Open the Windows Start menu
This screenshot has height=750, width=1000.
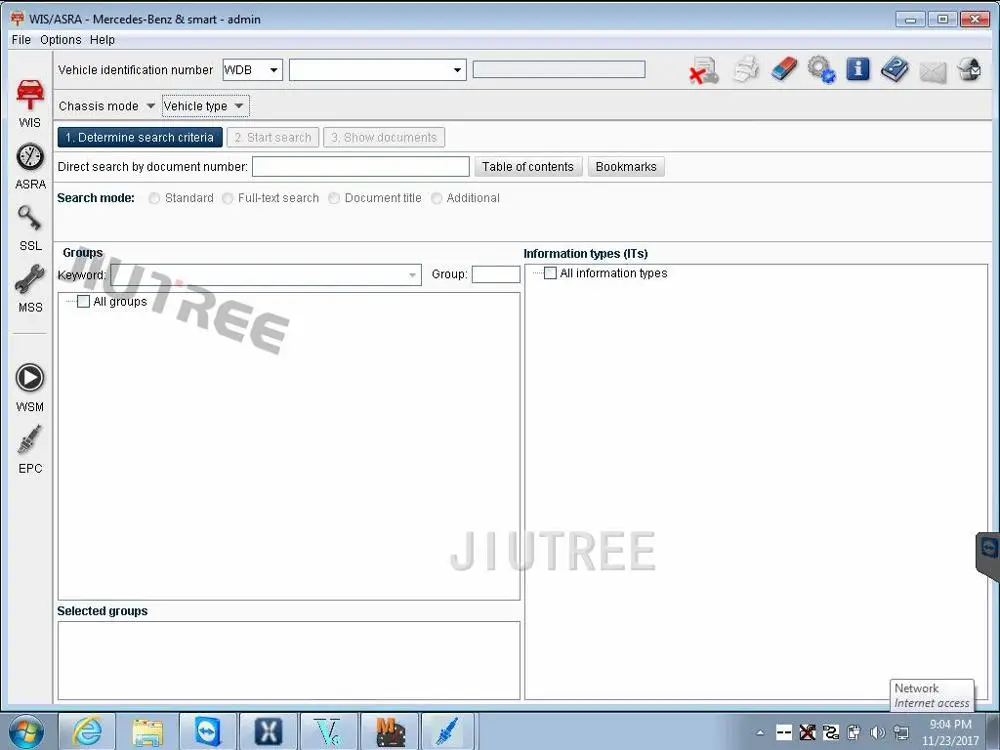pos(26,732)
